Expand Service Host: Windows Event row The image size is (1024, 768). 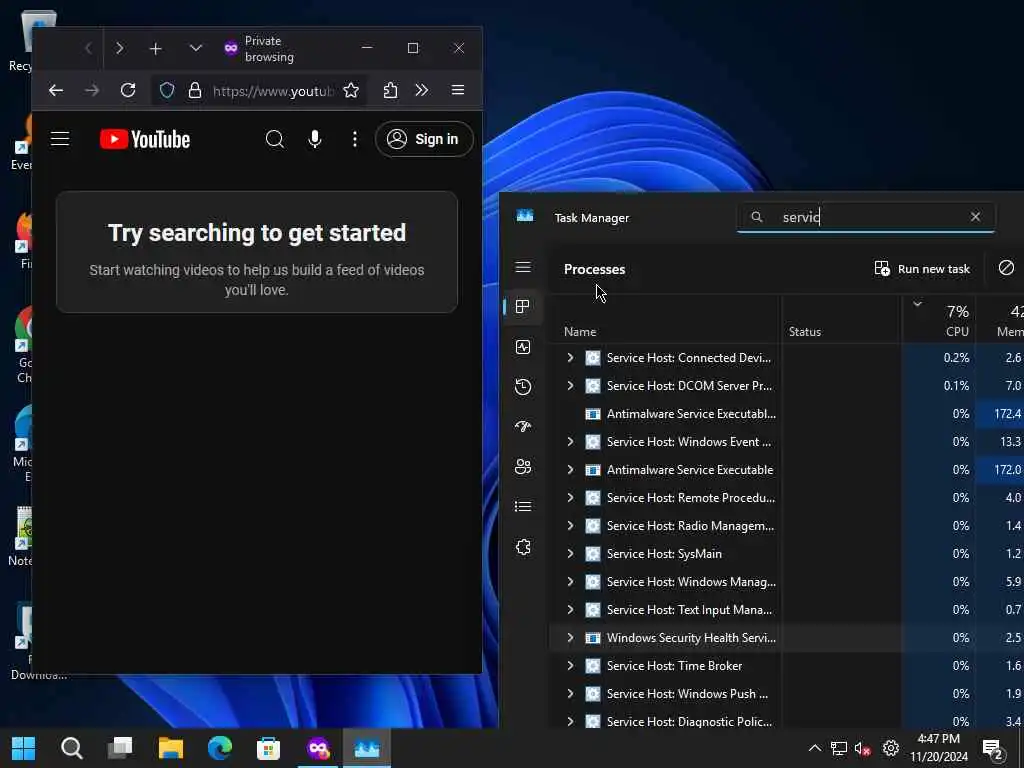[570, 441]
